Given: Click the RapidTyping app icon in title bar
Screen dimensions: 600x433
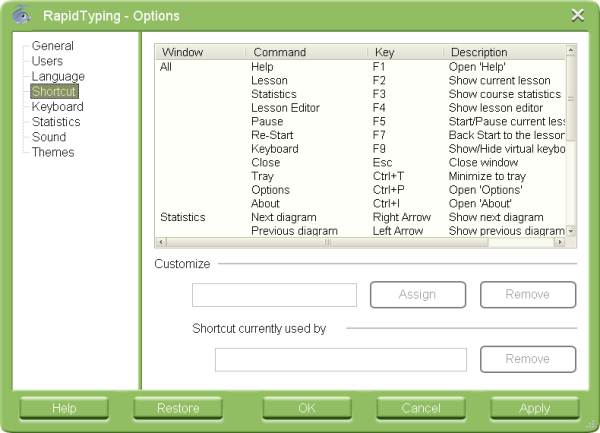Looking at the screenshot, I should tap(22, 15).
